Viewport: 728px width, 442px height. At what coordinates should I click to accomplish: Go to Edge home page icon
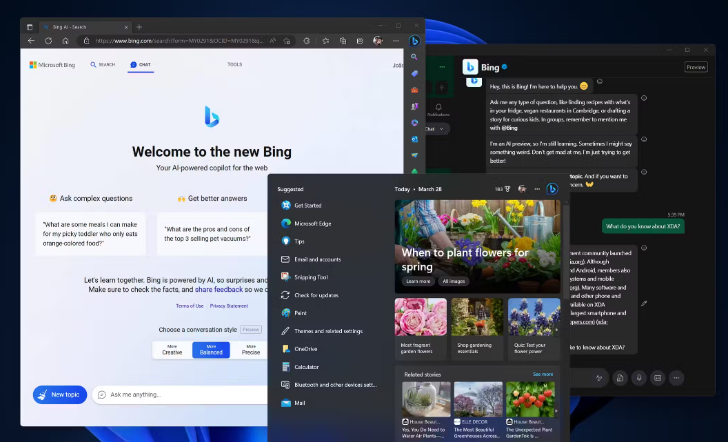(x=65, y=41)
